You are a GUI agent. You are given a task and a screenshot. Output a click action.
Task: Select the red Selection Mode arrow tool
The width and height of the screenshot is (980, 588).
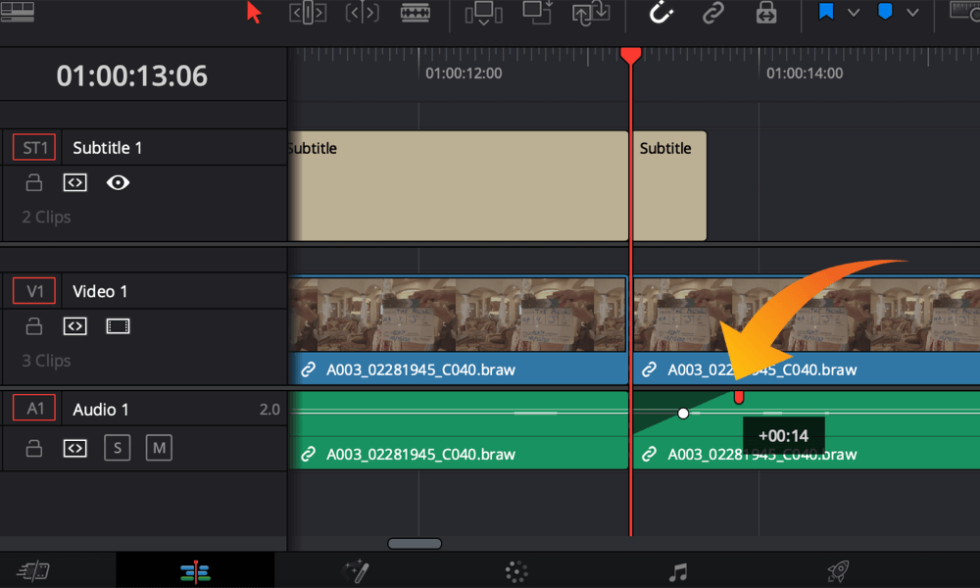point(254,13)
